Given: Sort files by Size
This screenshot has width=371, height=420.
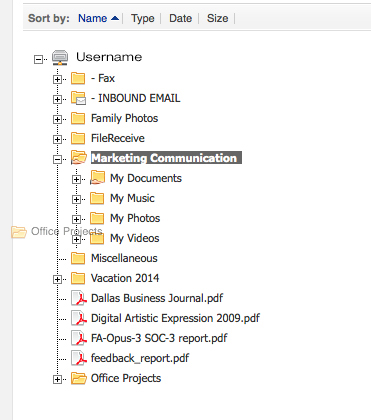Looking at the screenshot, I should (217, 18).
